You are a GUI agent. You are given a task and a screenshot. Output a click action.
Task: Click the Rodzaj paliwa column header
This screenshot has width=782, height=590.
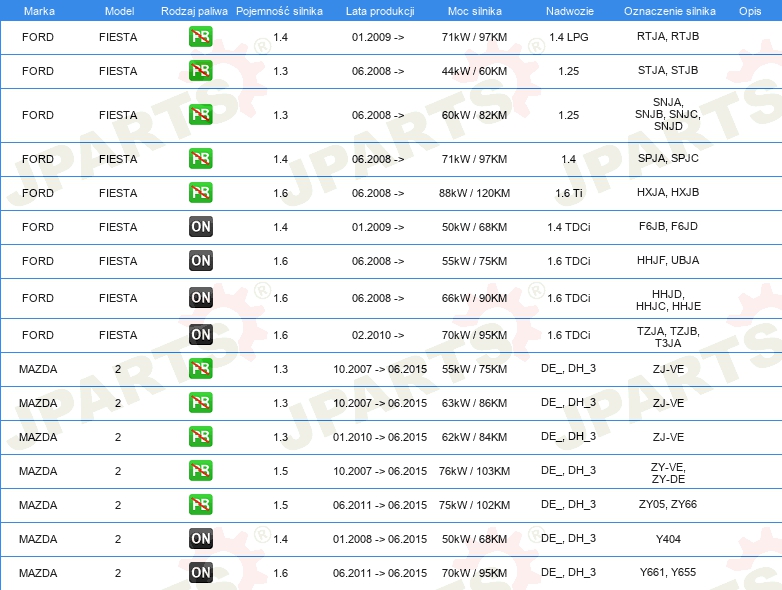(194, 11)
